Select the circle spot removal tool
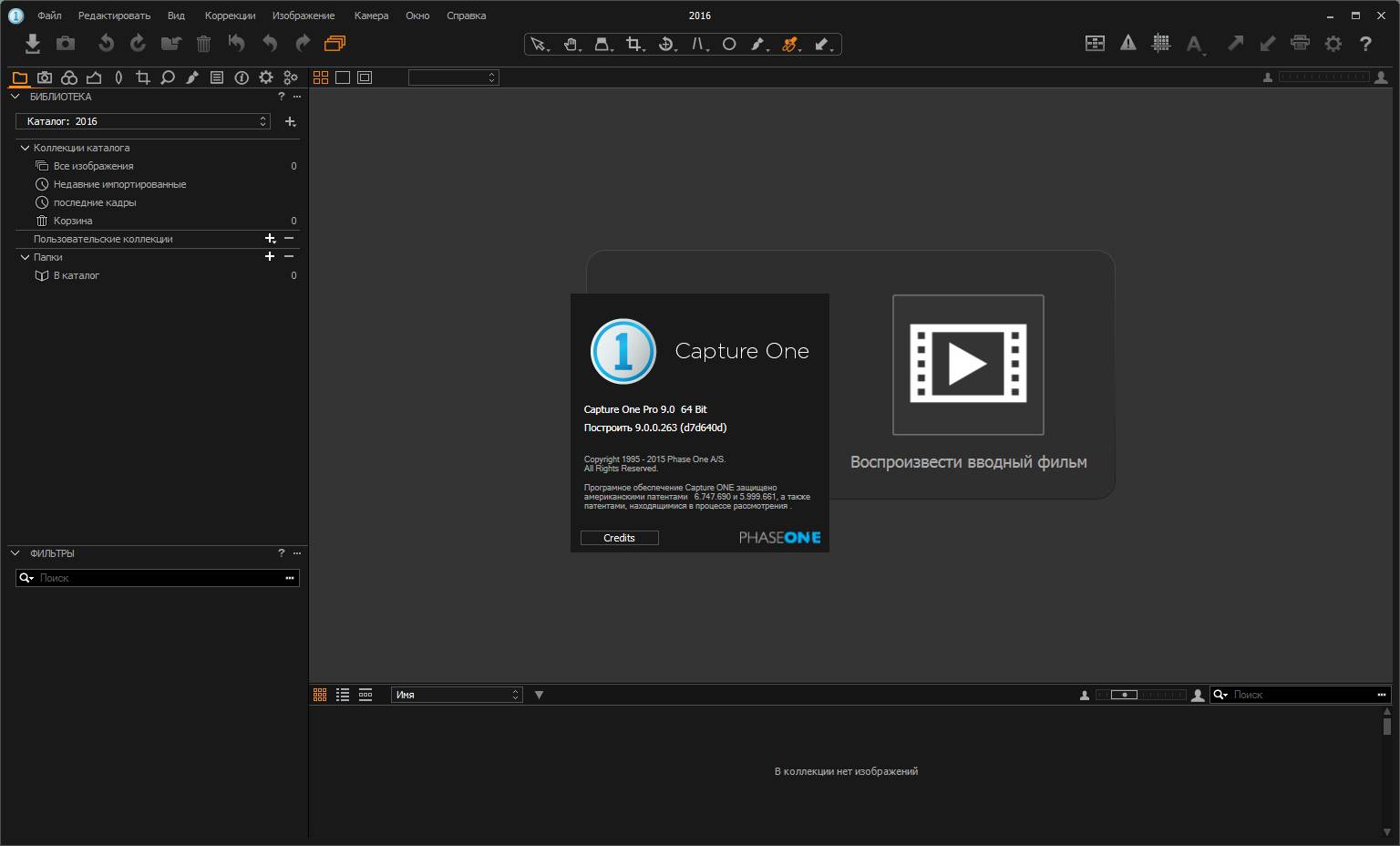This screenshot has height=846, width=1400. (x=729, y=44)
